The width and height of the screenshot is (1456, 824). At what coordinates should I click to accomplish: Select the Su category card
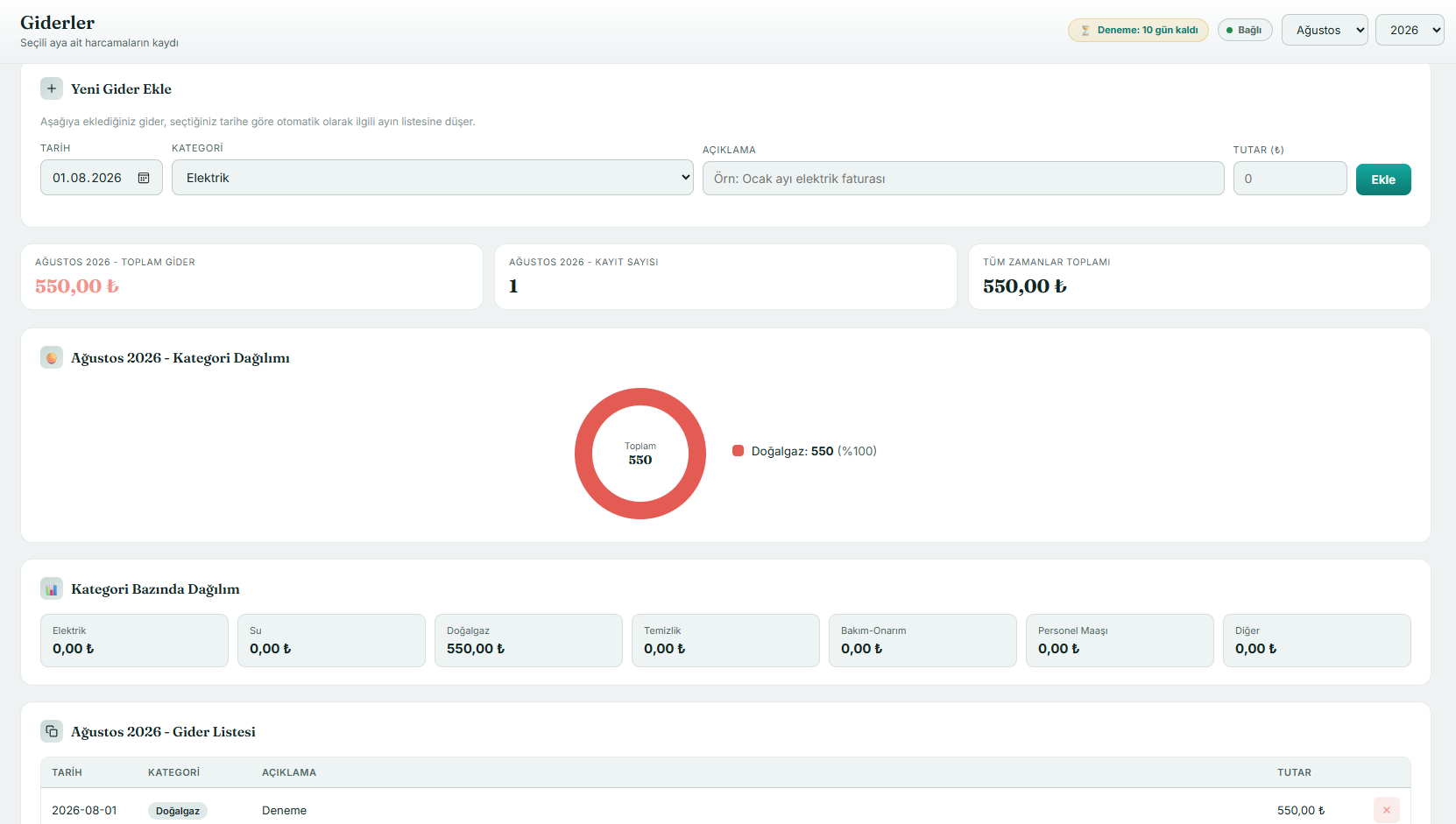pyautogui.click(x=331, y=640)
